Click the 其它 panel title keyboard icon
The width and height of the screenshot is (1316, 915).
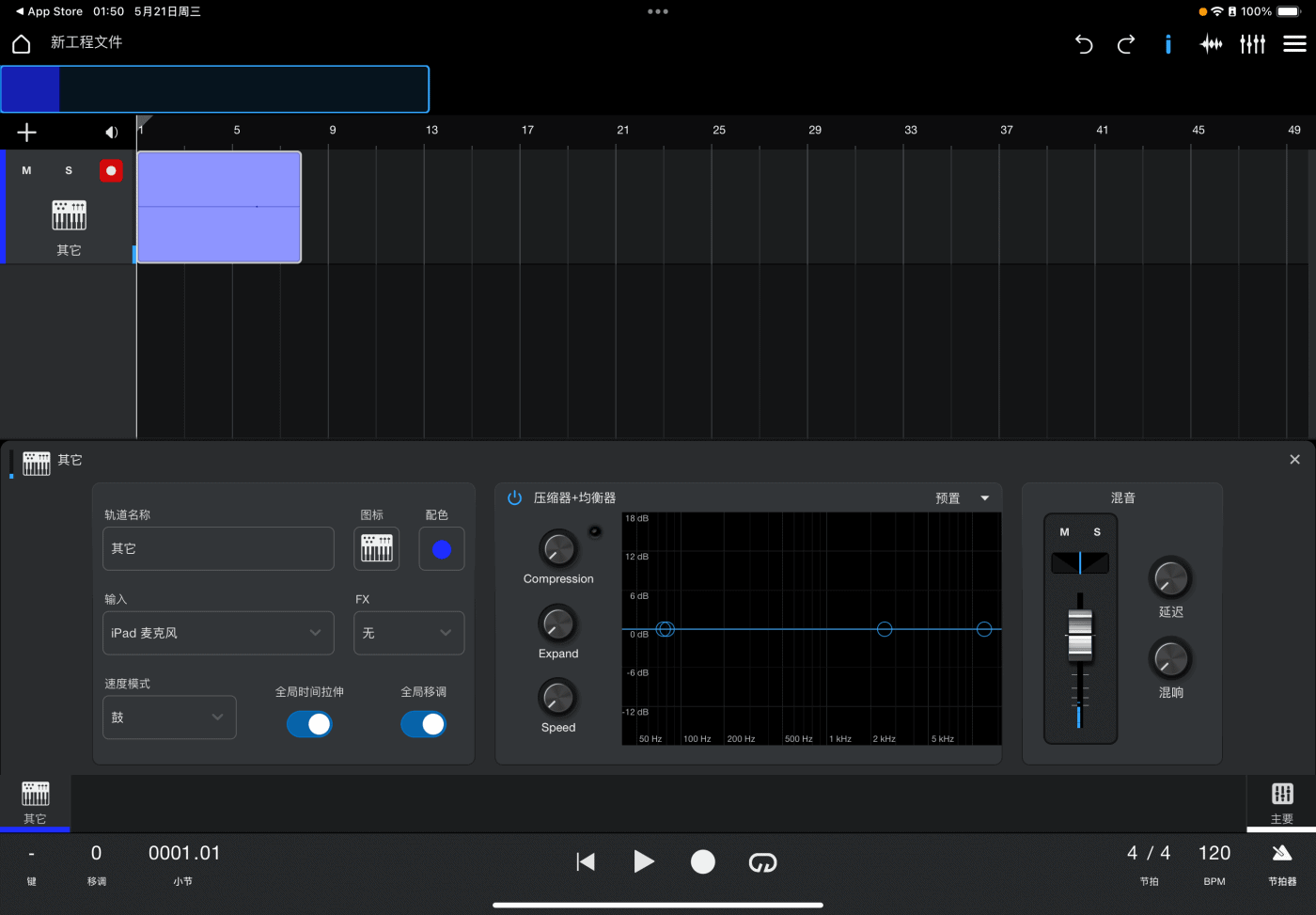(x=37, y=463)
